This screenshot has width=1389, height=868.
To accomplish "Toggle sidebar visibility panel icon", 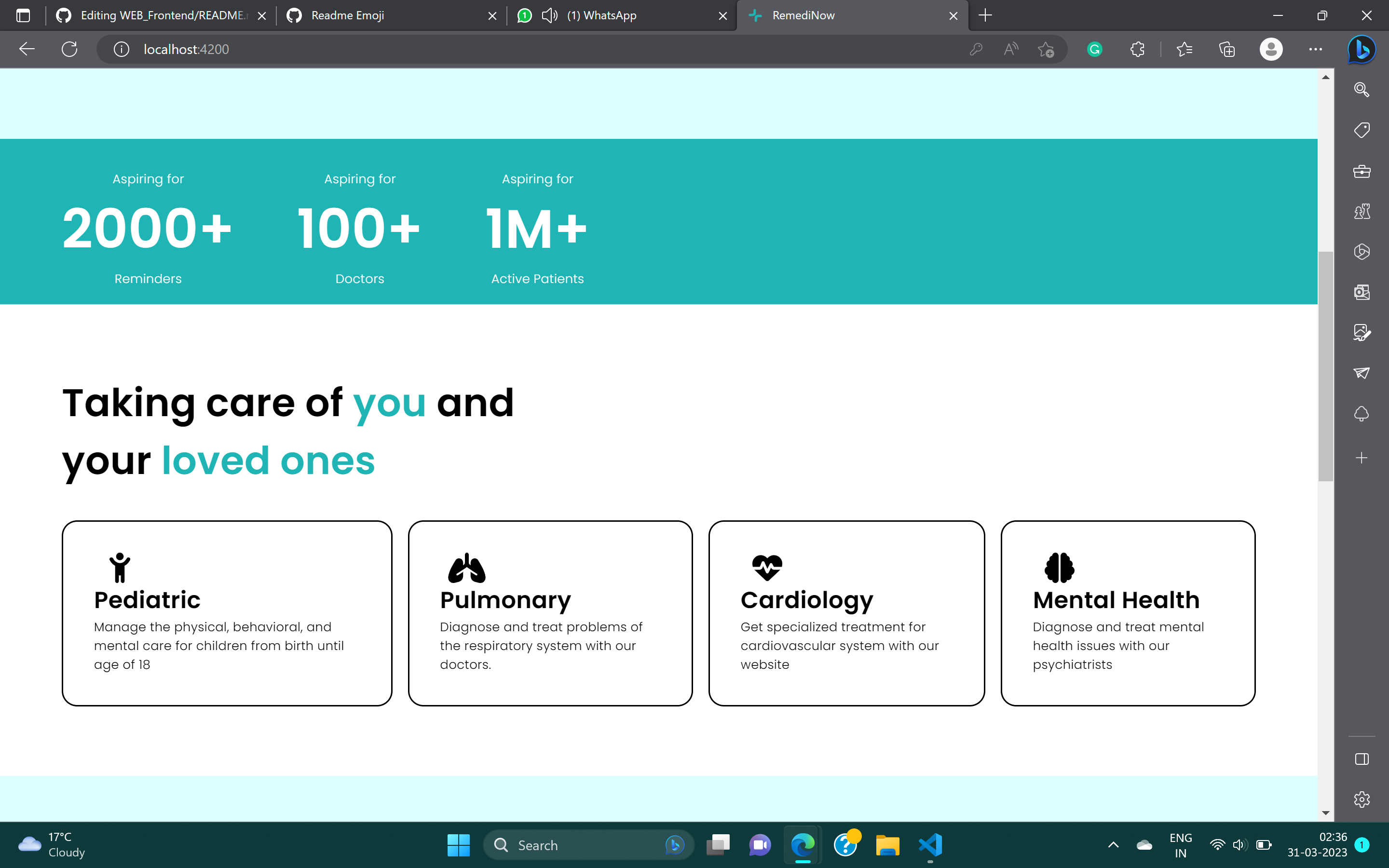I will (x=1362, y=759).
